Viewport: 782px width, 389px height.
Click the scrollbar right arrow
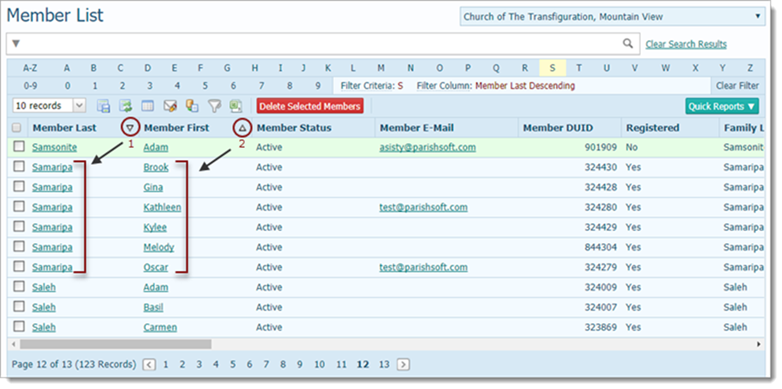tap(759, 344)
